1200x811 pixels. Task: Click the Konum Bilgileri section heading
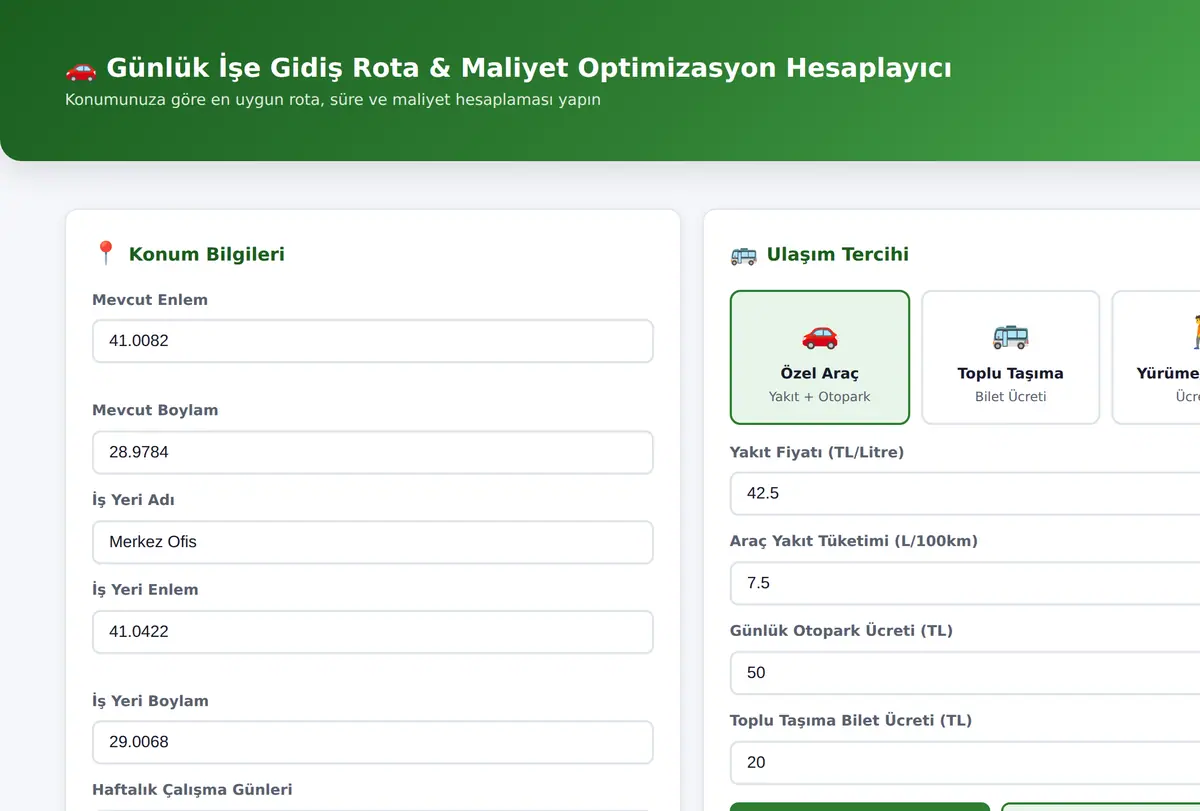pyautogui.click(x=207, y=254)
